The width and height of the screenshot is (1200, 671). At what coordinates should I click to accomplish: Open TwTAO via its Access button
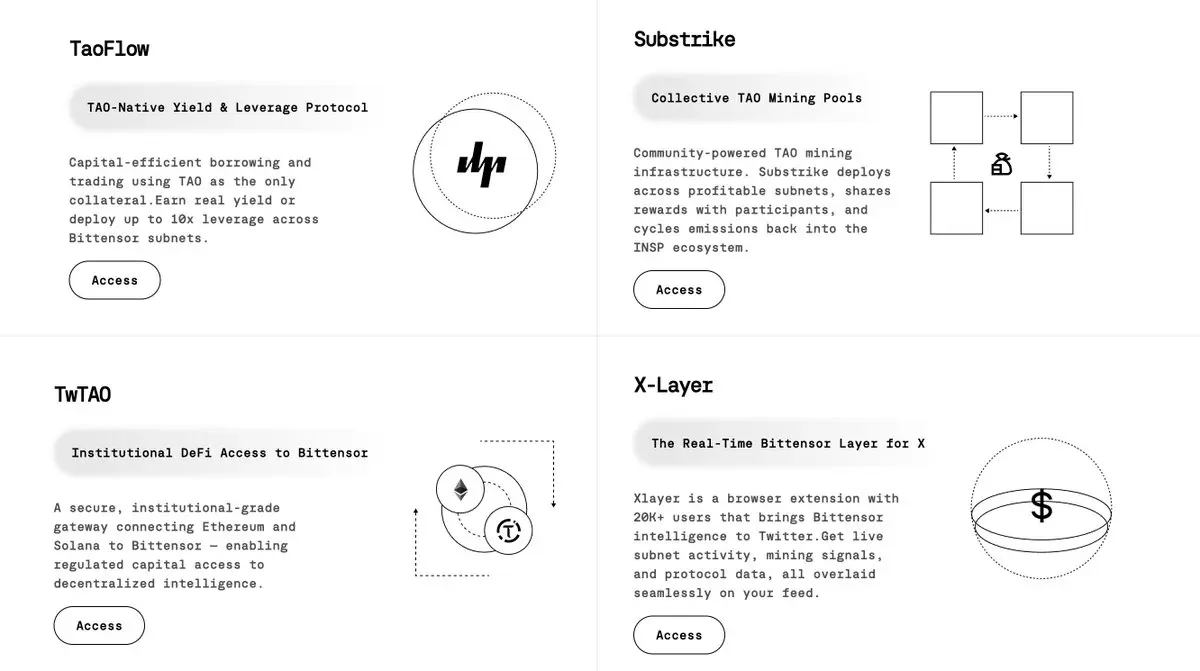tap(99, 626)
